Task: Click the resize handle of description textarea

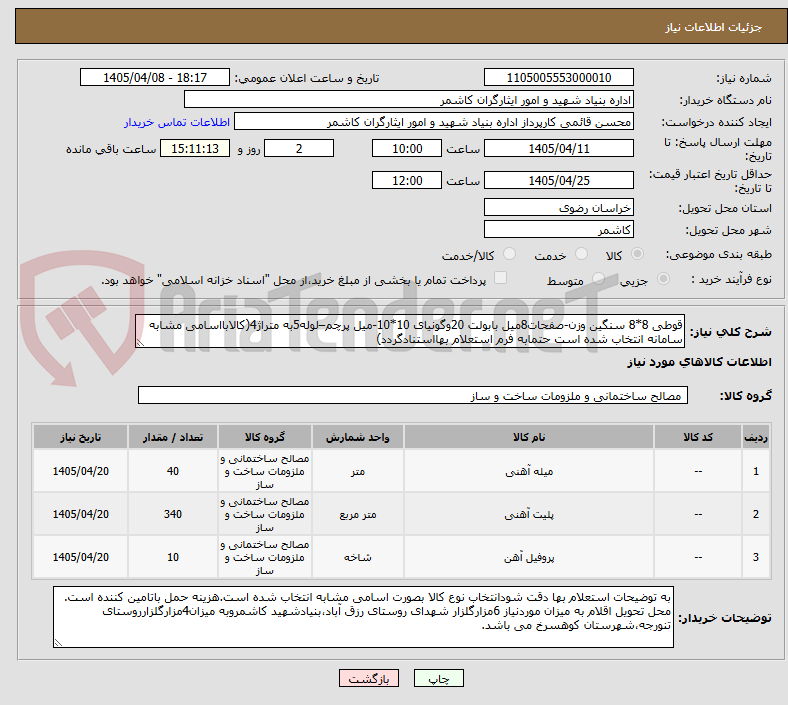Action: click(x=140, y=343)
